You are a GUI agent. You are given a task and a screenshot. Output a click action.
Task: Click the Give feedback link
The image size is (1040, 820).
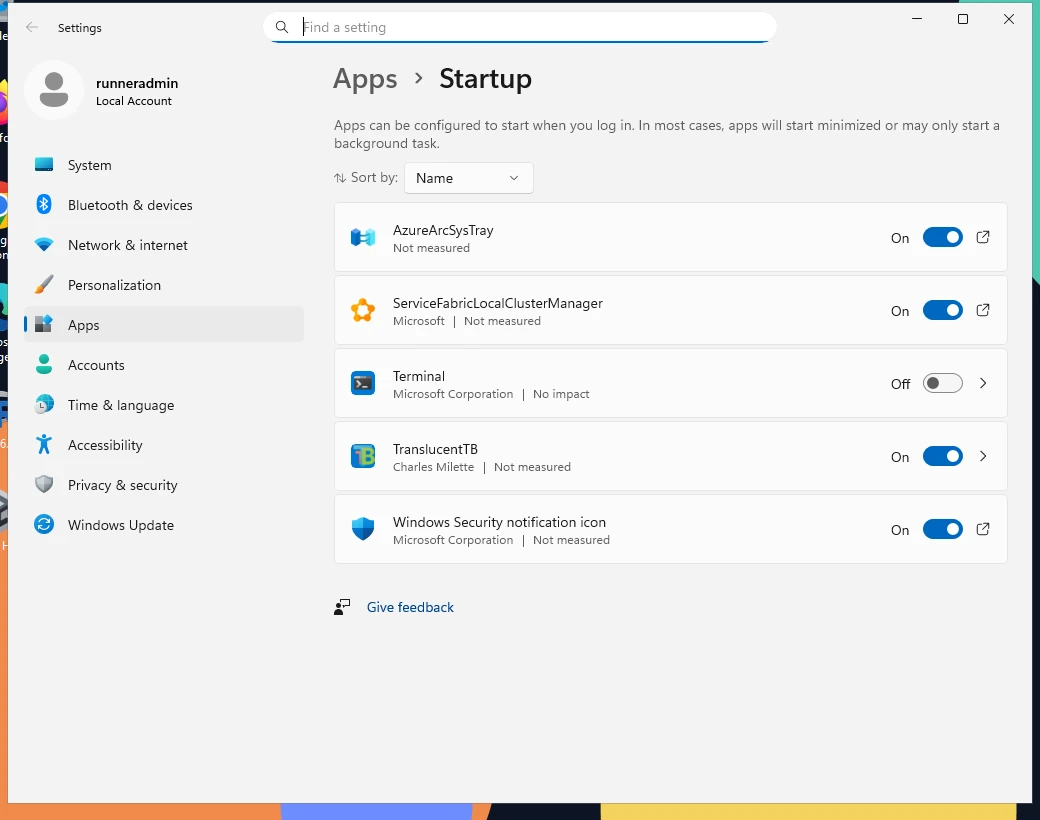[x=410, y=607]
